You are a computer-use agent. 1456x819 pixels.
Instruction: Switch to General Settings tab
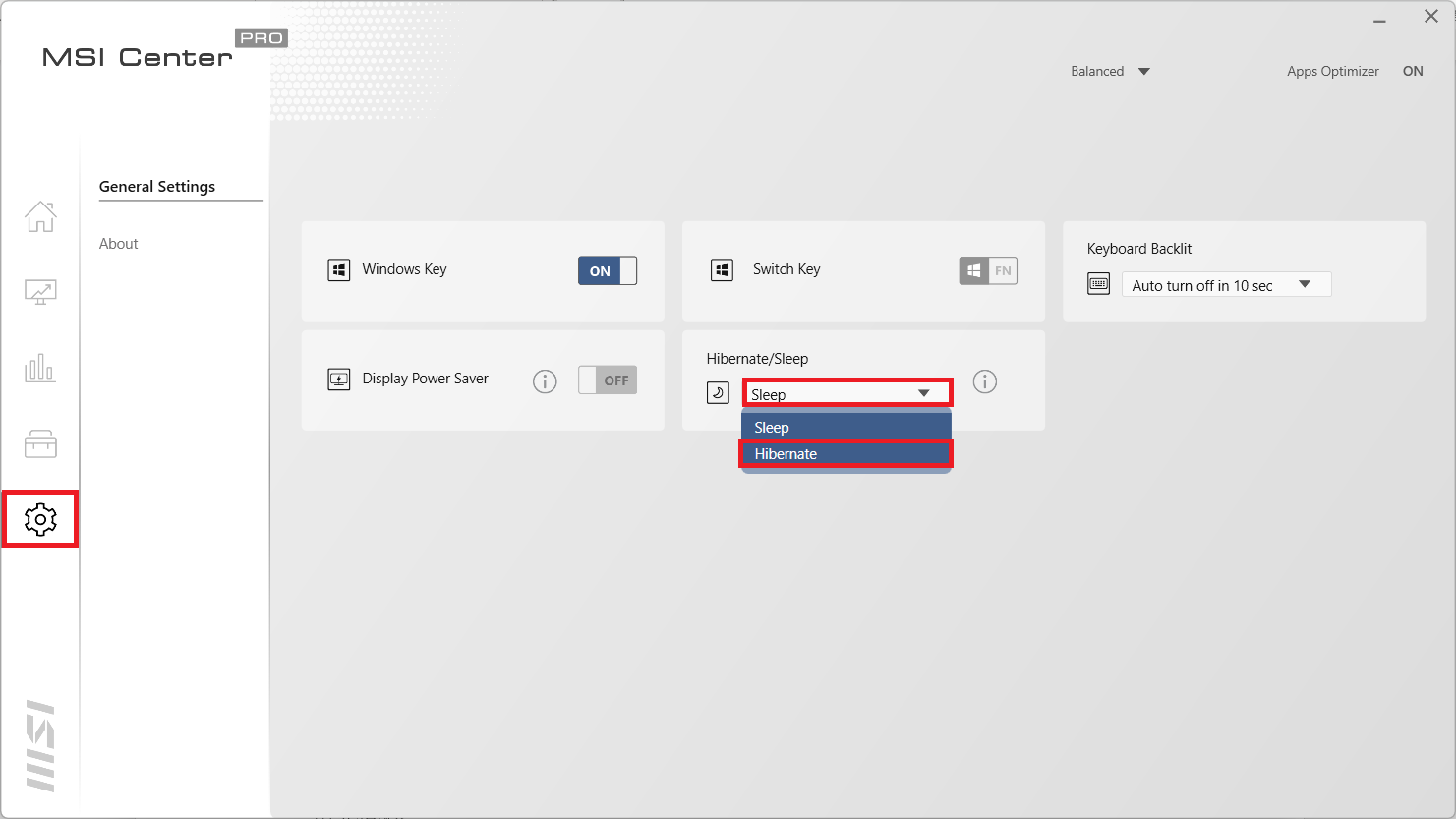coord(157,186)
